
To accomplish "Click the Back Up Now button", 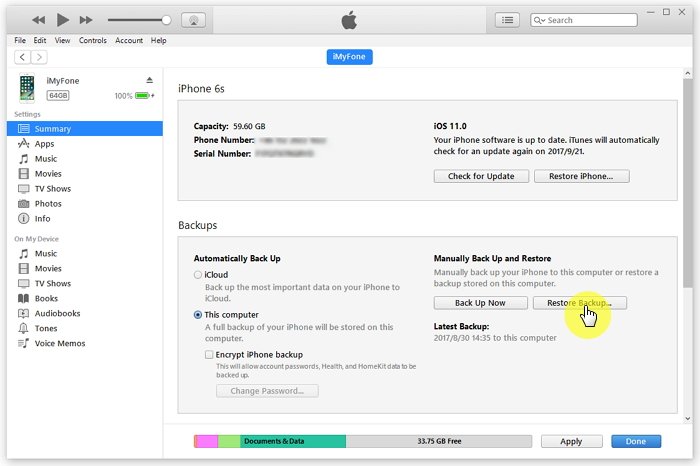I will (480, 303).
